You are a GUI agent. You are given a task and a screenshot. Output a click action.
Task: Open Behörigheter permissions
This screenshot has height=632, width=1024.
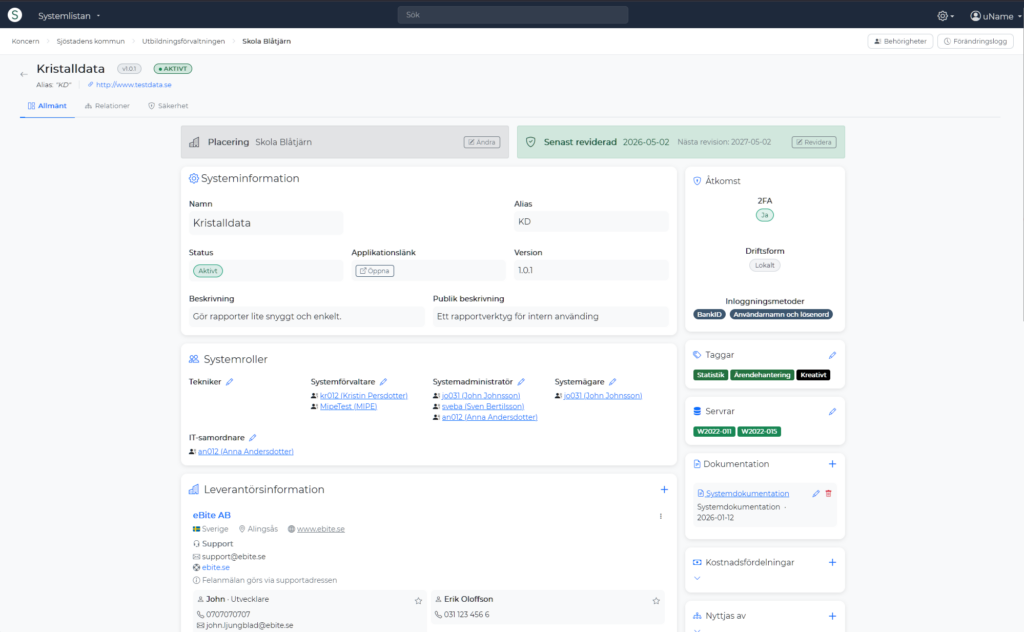pyautogui.click(x=900, y=41)
